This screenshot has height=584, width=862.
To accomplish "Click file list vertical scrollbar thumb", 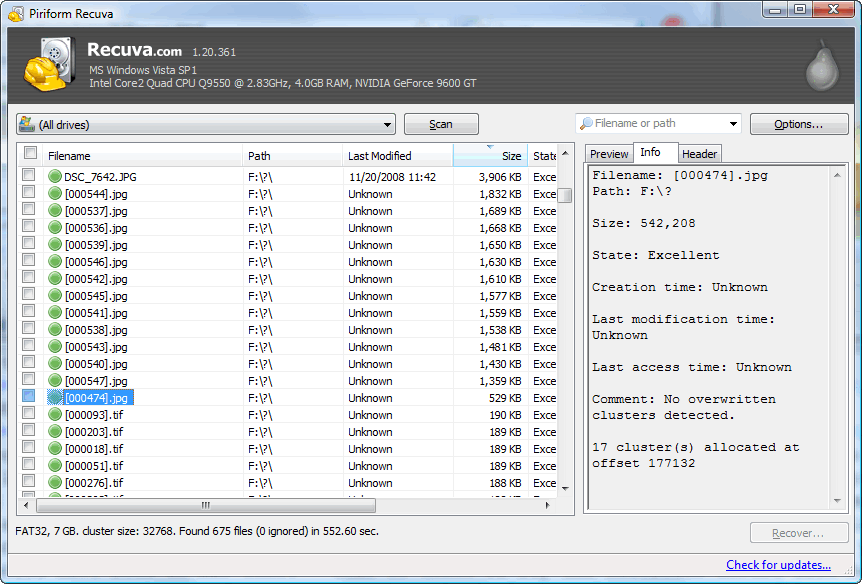I will (565, 195).
